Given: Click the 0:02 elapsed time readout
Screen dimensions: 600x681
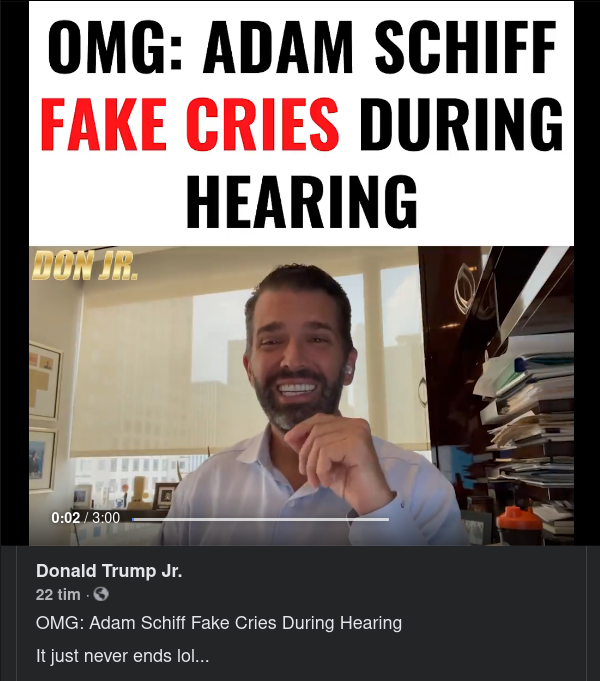Looking at the screenshot, I should pos(66,518).
